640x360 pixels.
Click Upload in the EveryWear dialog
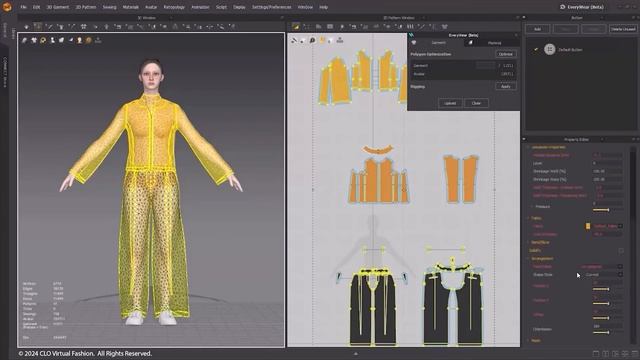coord(450,103)
